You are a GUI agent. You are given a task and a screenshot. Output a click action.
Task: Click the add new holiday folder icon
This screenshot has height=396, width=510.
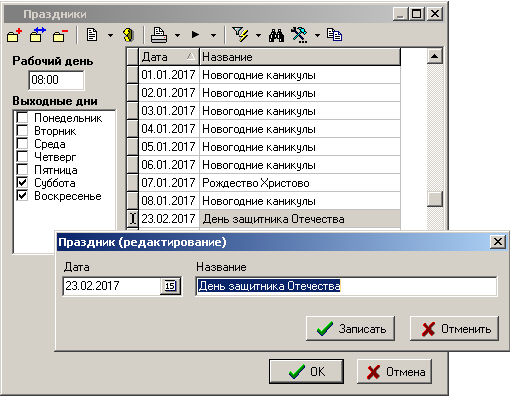tap(14, 35)
